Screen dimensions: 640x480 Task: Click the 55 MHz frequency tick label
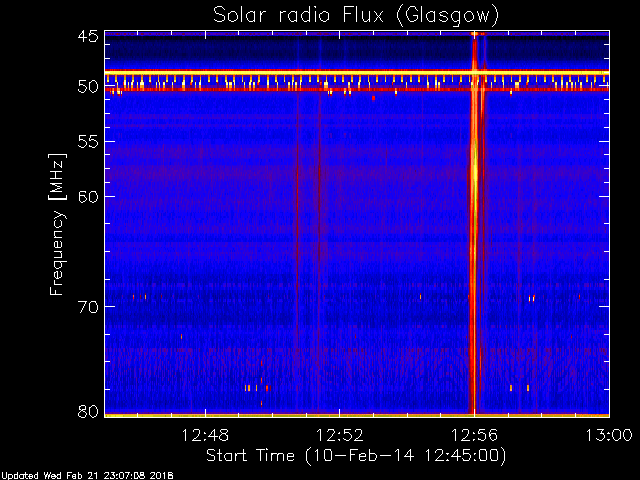(x=88, y=142)
